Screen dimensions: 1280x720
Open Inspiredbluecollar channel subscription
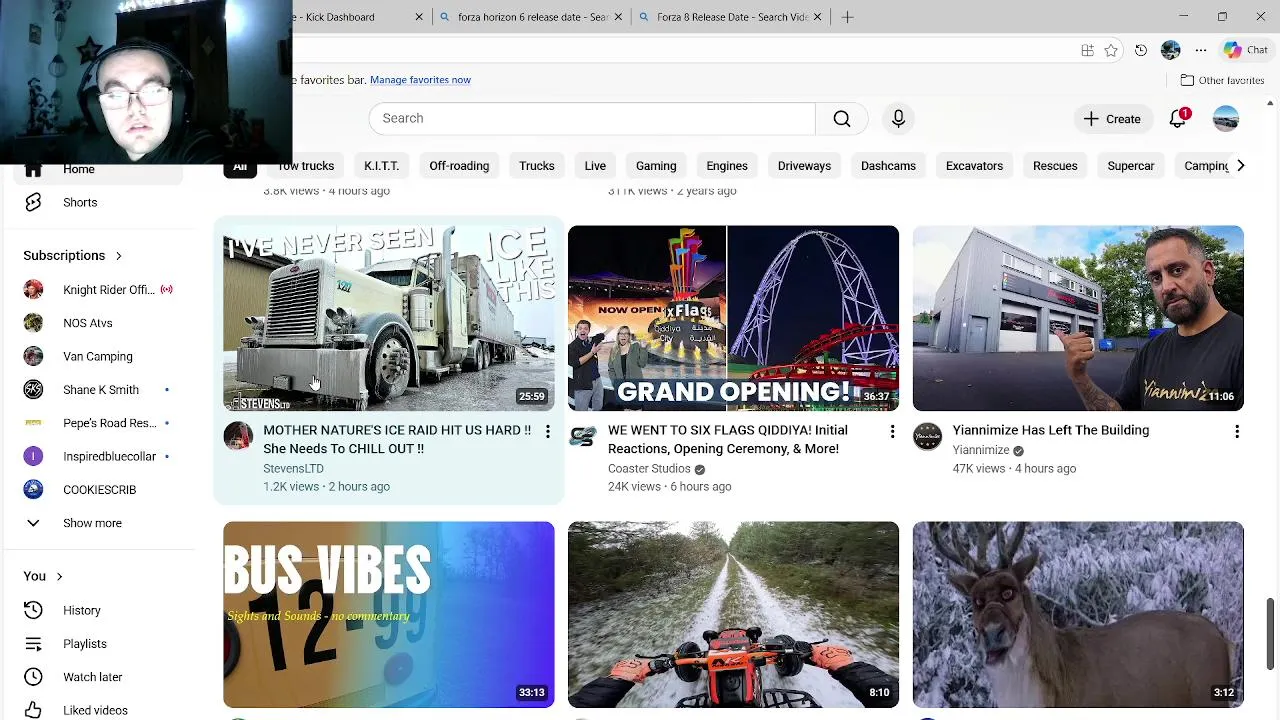coord(98,456)
